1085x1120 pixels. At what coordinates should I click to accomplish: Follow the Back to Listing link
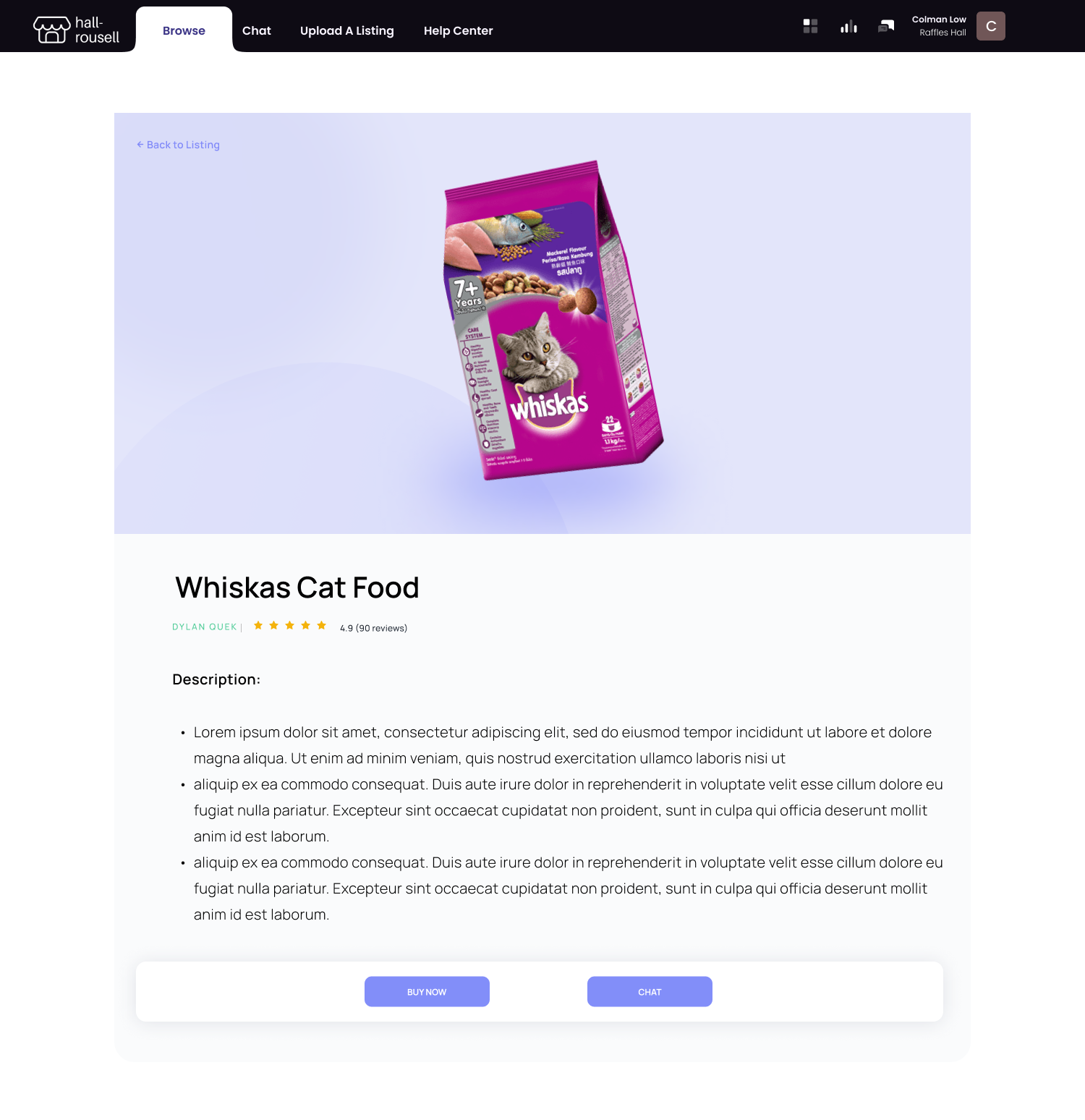[183, 145]
